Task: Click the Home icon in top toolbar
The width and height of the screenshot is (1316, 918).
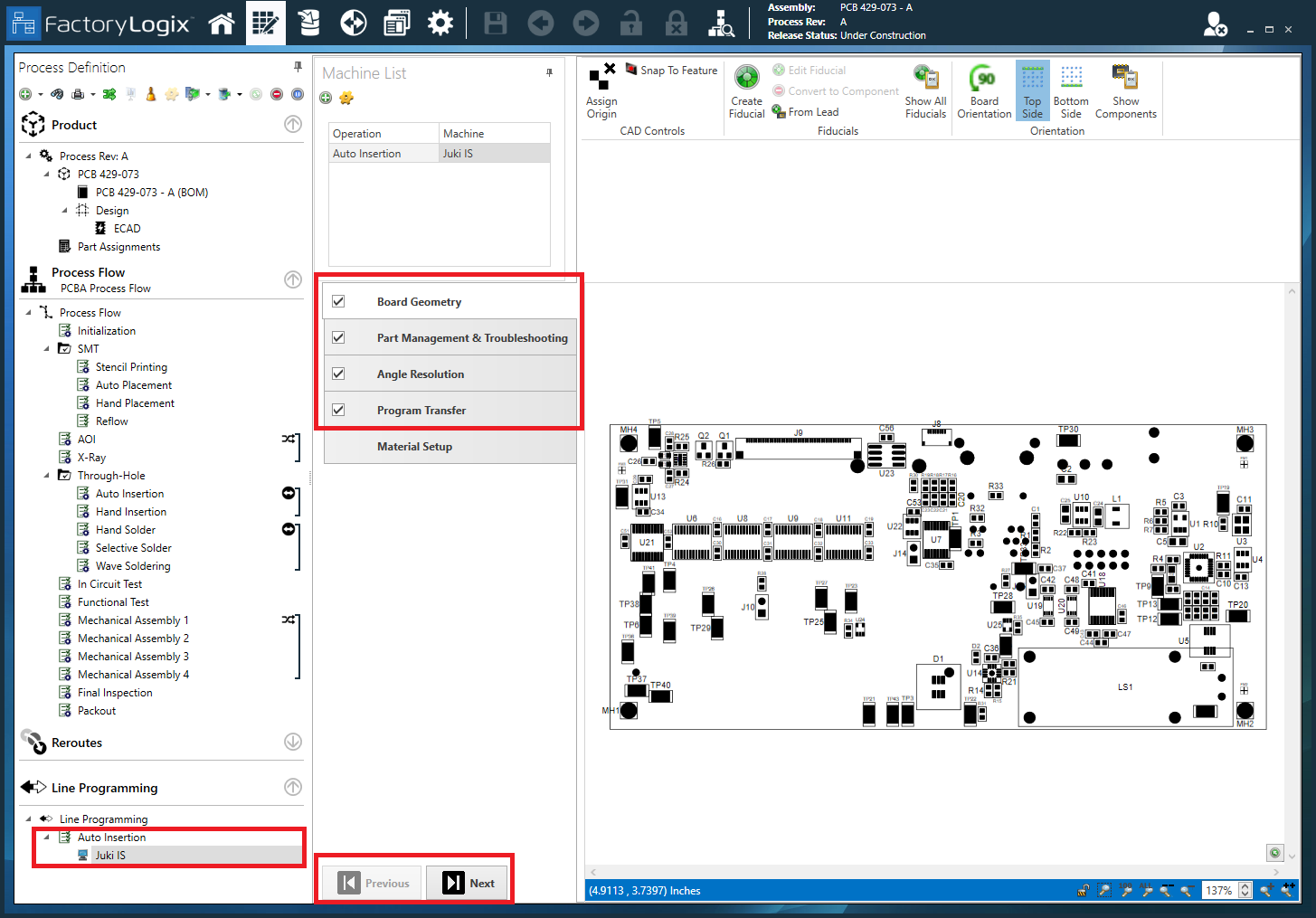Action: pos(222,24)
